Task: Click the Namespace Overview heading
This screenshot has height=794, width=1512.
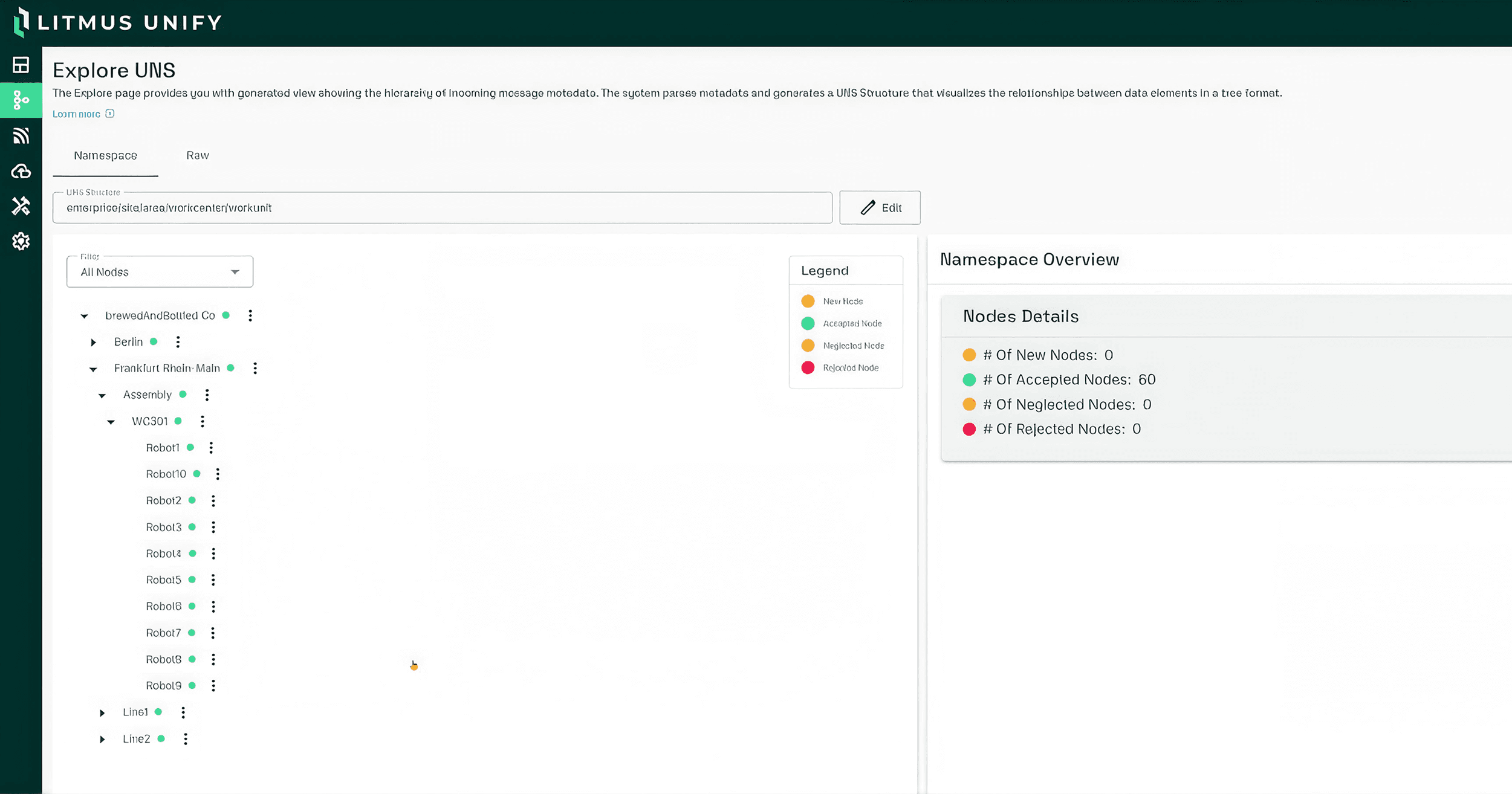Action: (1030, 260)
